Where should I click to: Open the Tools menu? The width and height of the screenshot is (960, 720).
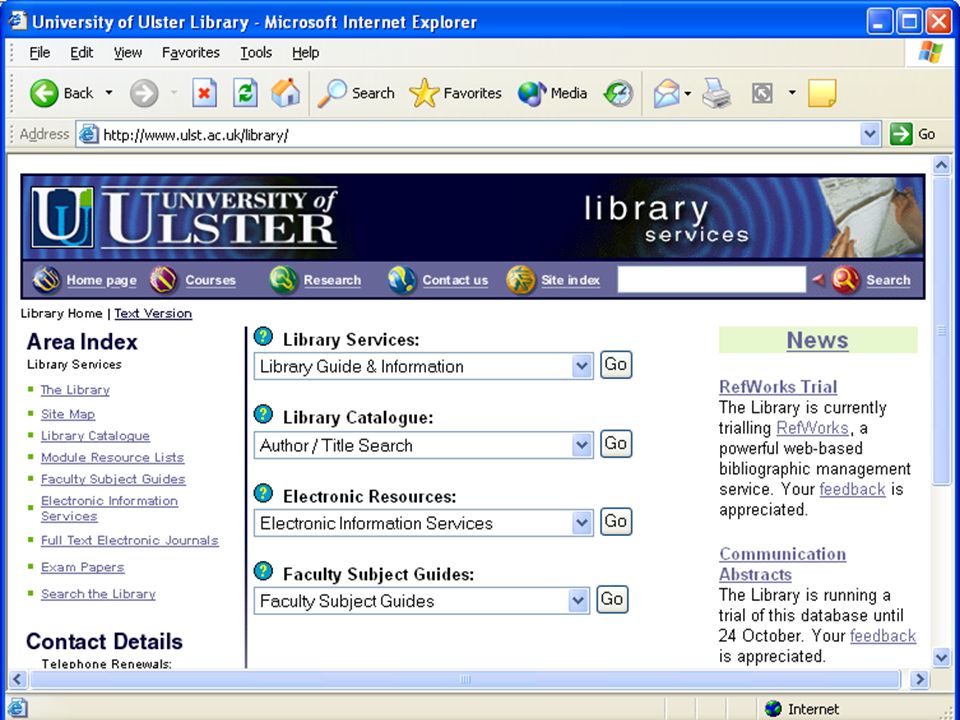pos(256,53)
